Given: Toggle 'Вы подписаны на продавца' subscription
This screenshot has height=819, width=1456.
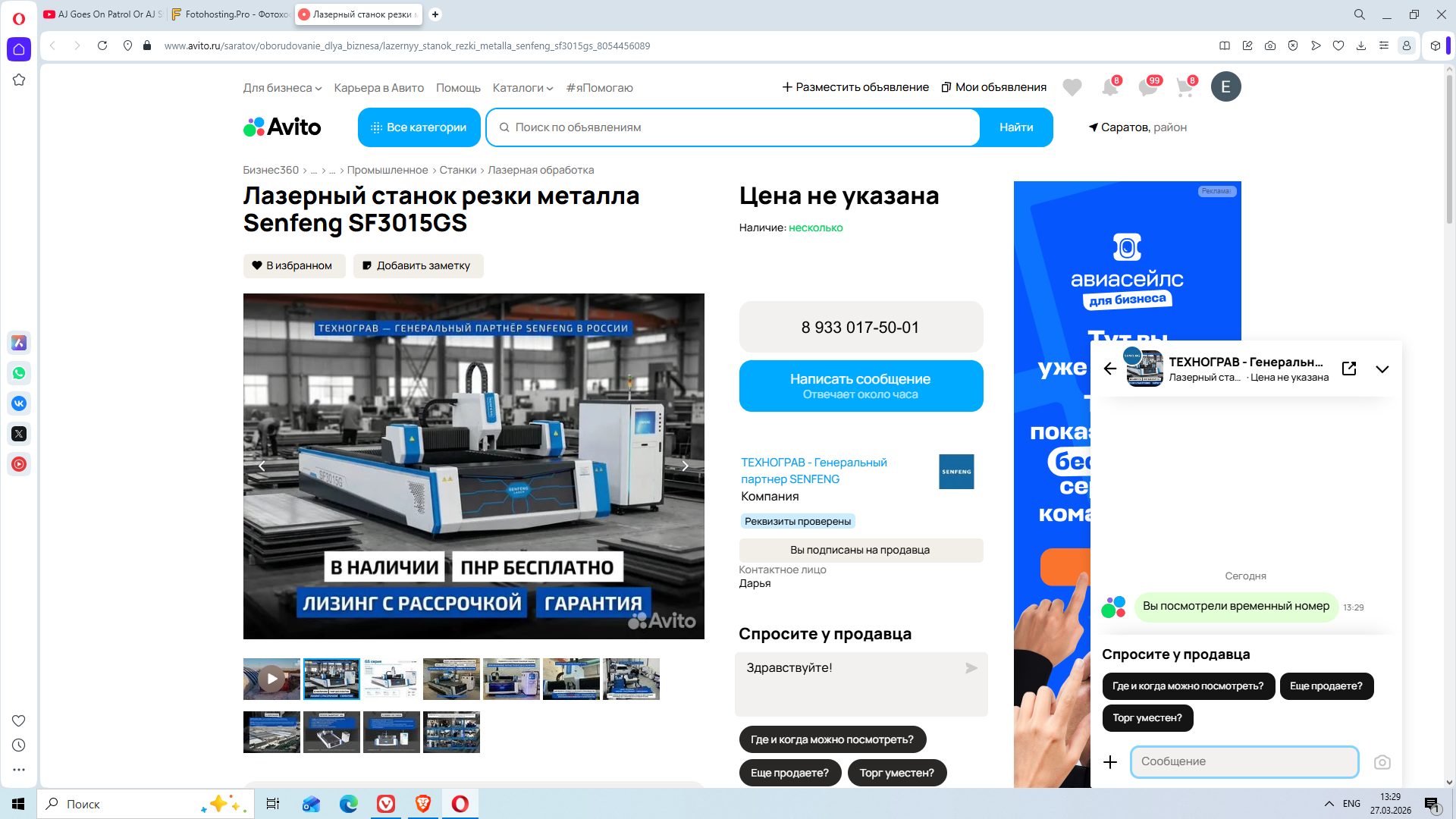Looking at the screenshot, I should (860, 550).
